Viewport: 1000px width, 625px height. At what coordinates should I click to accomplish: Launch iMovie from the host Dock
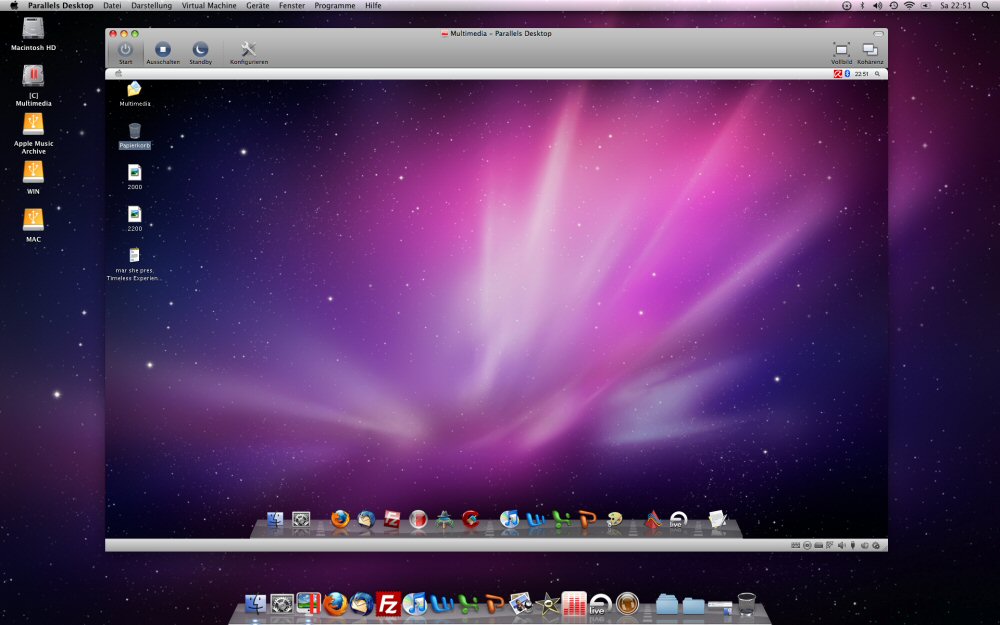click(x=547, y=604)
